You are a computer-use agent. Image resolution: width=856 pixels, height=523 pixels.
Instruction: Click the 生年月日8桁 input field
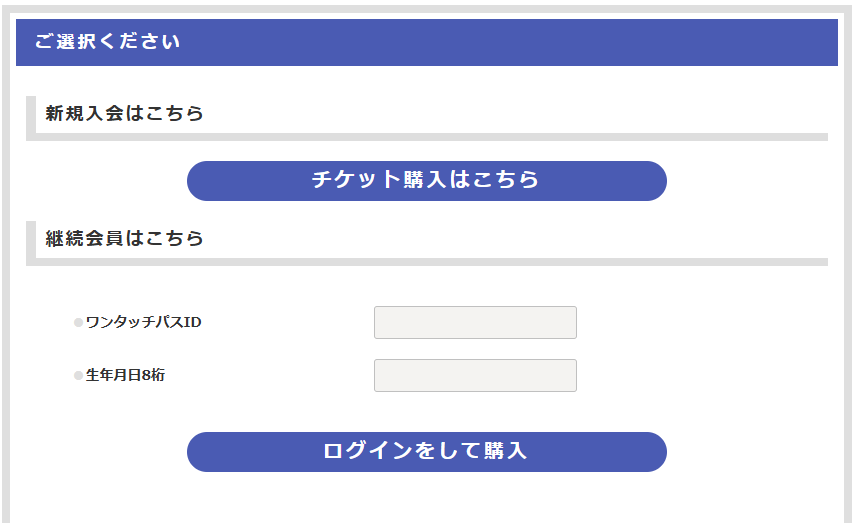[475, 376]
